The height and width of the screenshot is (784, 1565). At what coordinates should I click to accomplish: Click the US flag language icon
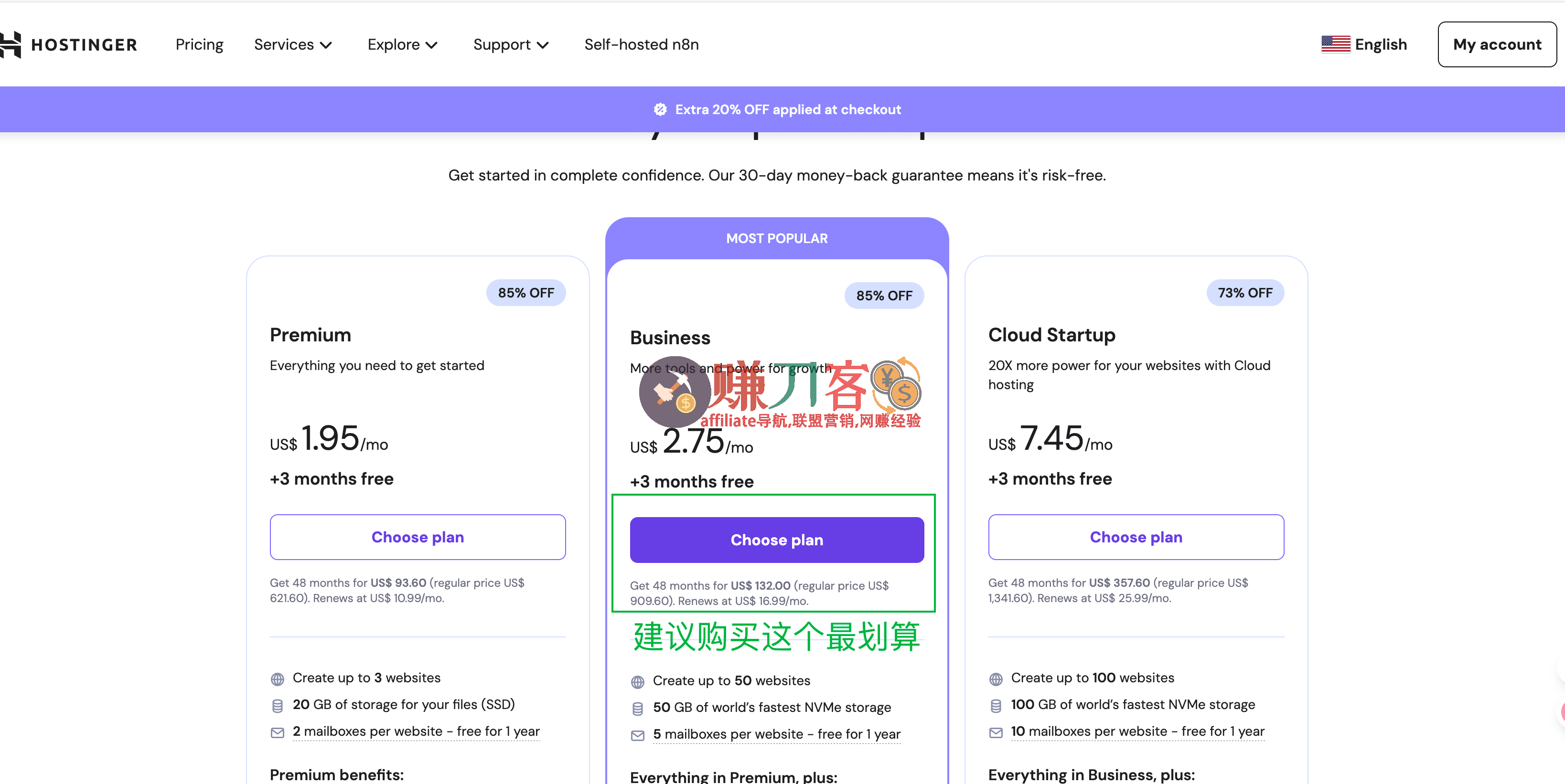click(x=1335, y=44)
